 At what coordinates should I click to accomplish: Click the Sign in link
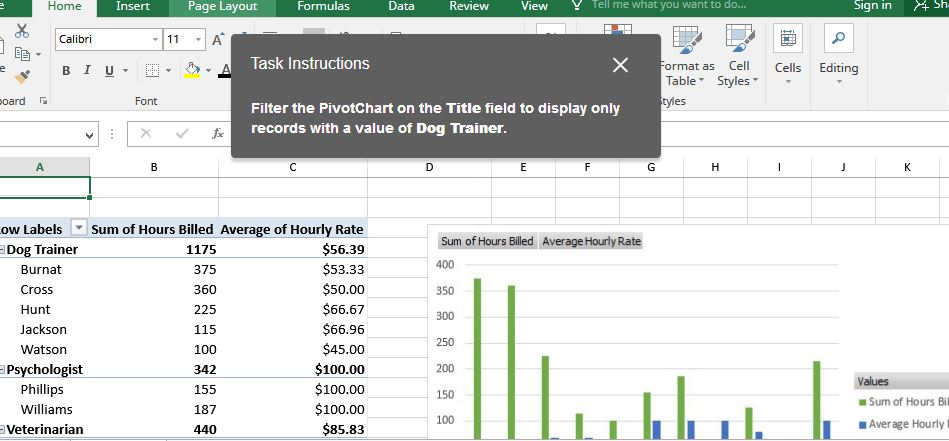click(872, 5)
